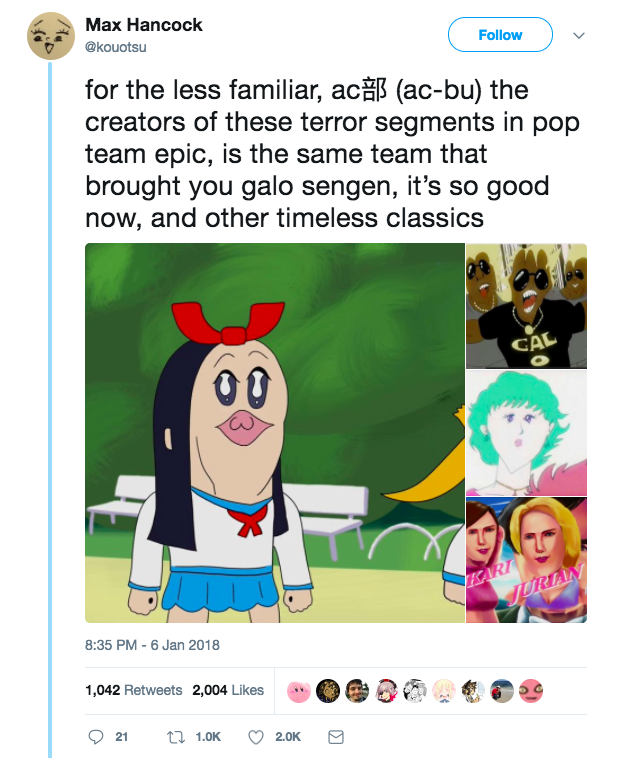Click the bearded man liker avatar

[x=356, y=690]
